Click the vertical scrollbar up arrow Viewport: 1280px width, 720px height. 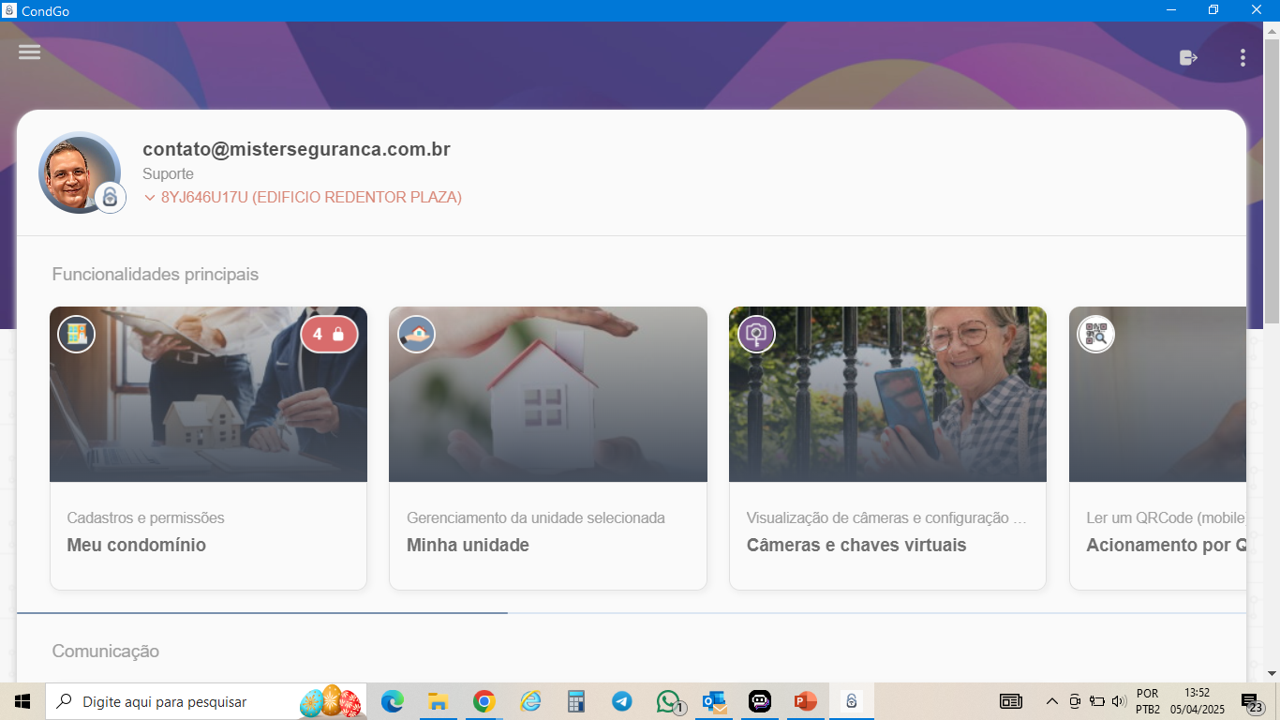click(1272, 30)
